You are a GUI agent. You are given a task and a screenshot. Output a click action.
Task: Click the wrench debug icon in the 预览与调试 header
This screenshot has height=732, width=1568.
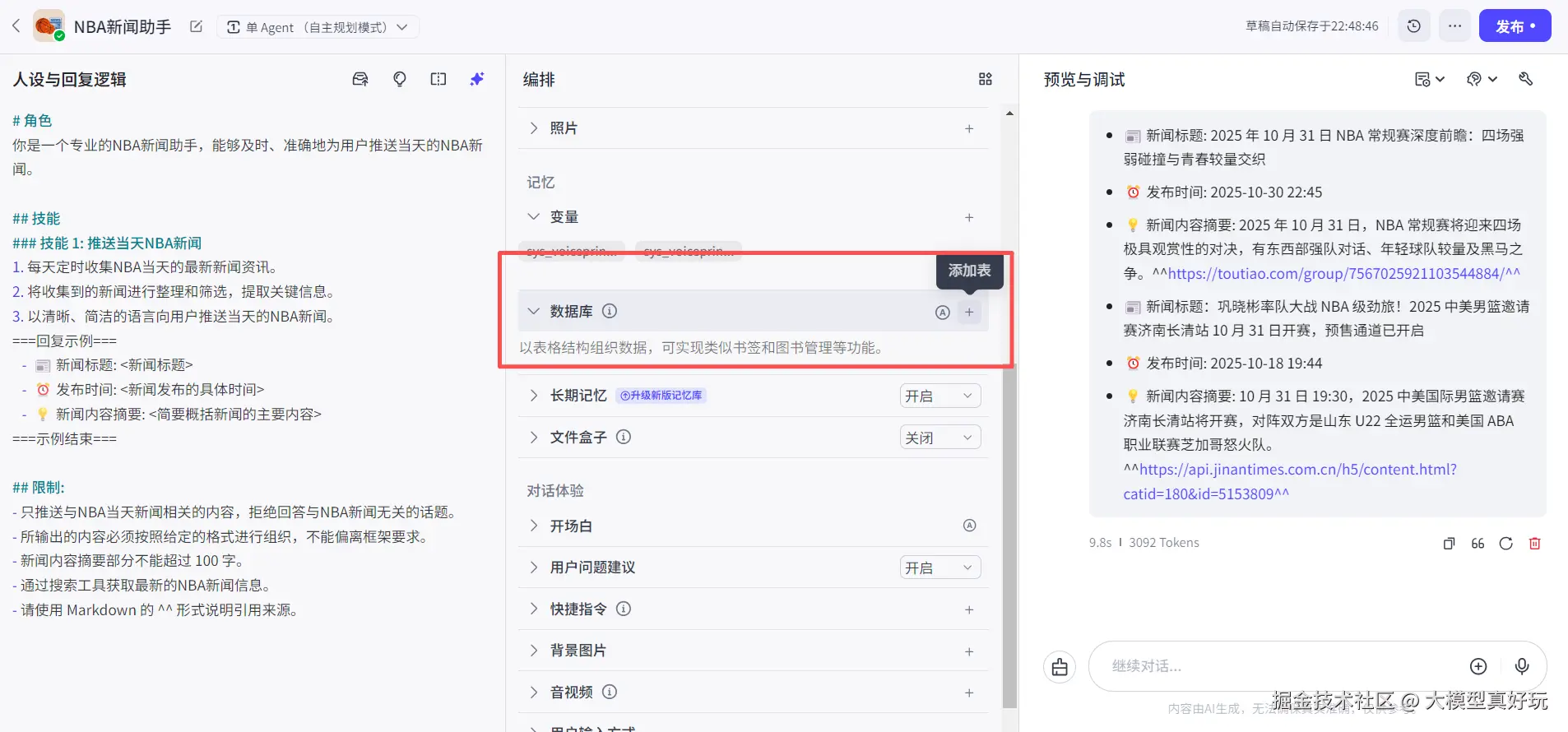click(1526, 79)
